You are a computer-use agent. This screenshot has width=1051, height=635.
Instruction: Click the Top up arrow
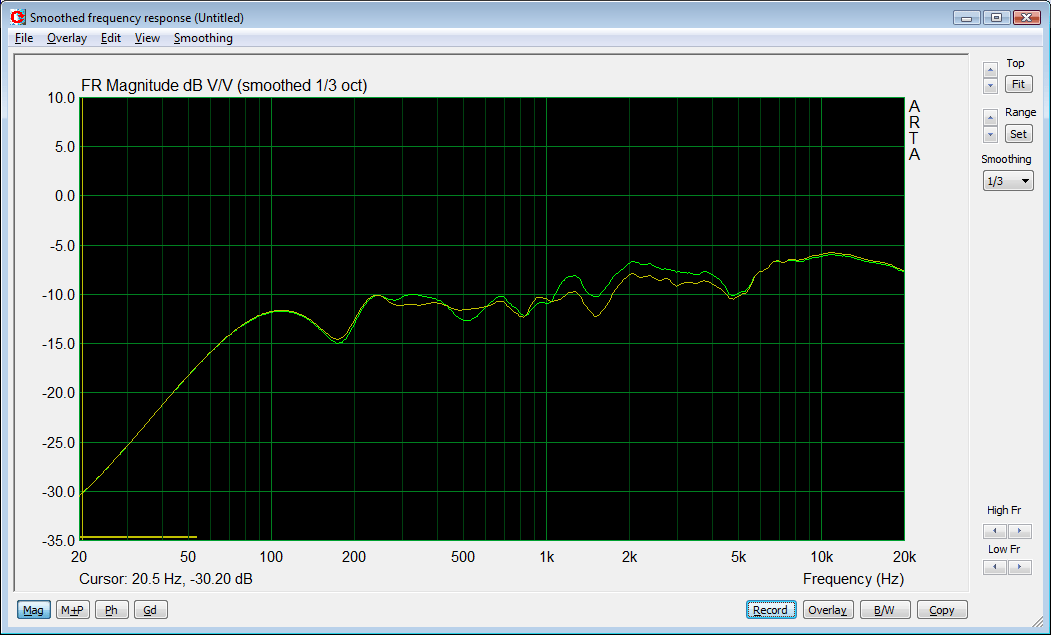[x=990, y=70]
